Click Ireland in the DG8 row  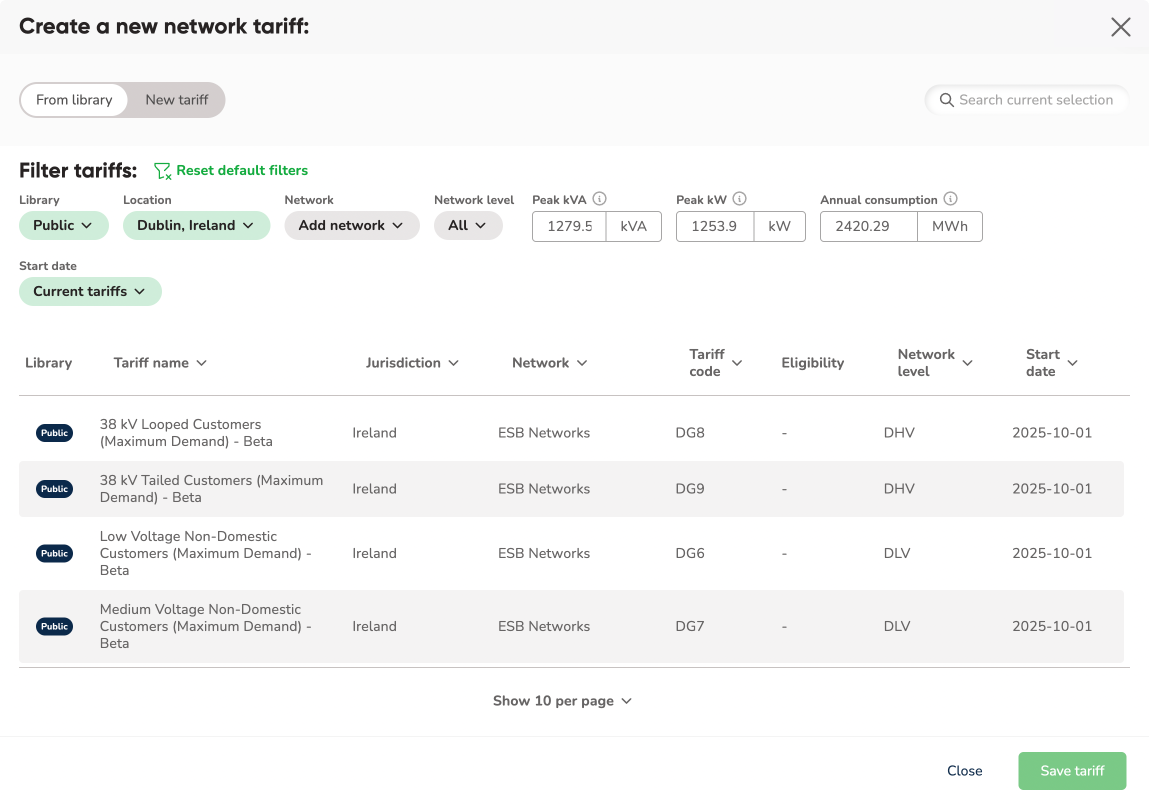(x=374, y=433)
